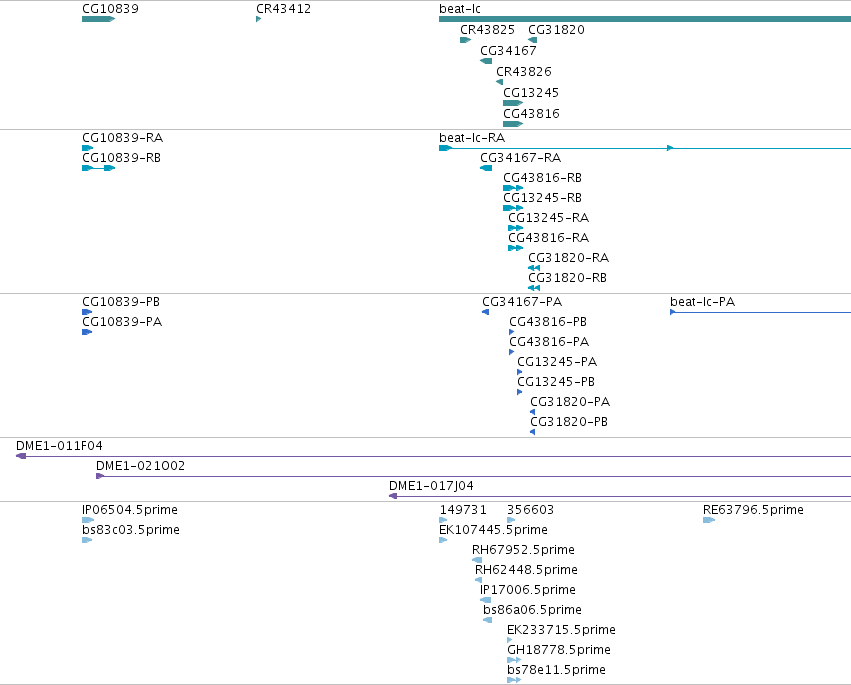Select the beat-Ic gene bar
This screenshot has height=685, width=851.
click(645, 19)
